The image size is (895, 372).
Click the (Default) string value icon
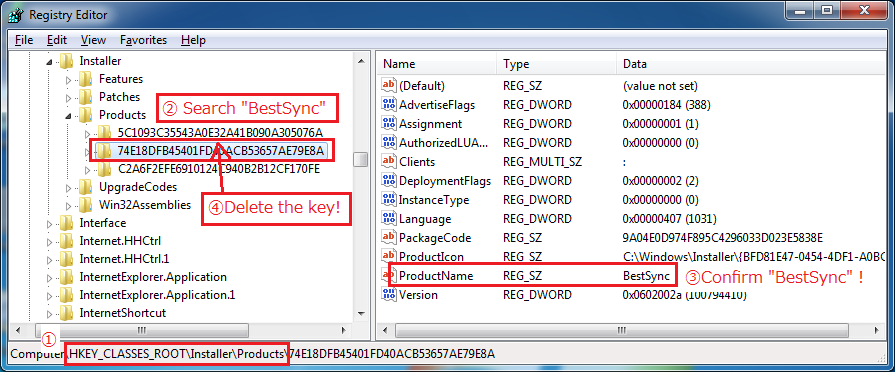tap(389, 86)
